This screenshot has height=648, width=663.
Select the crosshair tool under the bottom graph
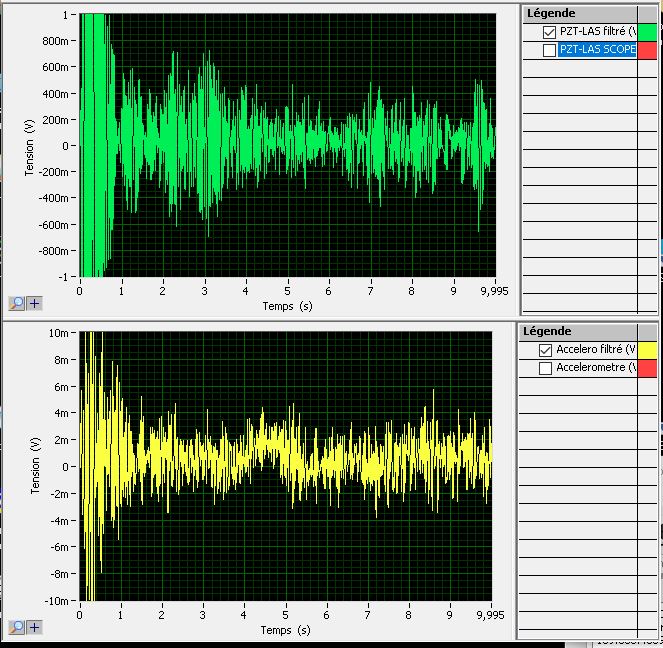pyautogui.click(x=34, y=627)
